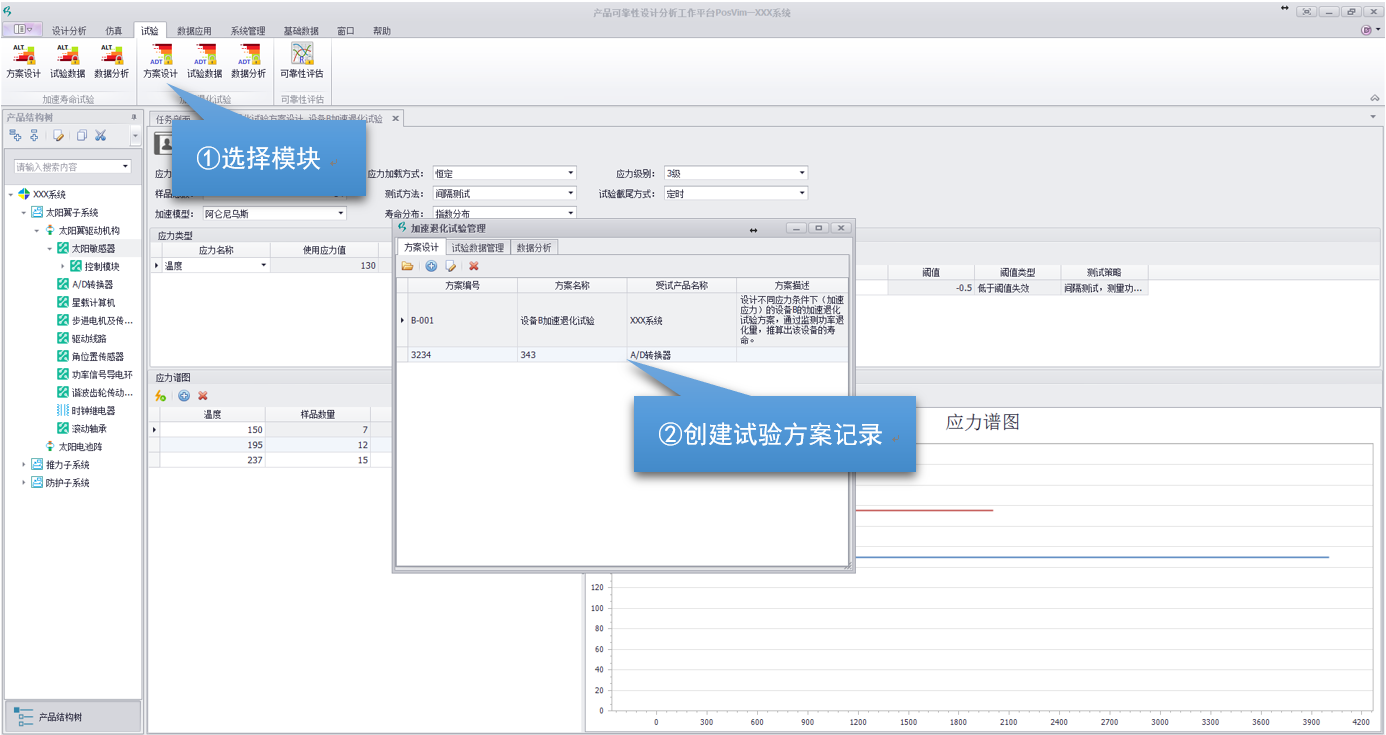
Task: Click 产品结构树 button at bottom-left
Action: (x=72, y=717)
